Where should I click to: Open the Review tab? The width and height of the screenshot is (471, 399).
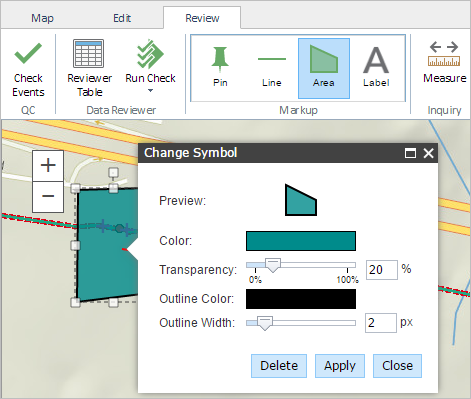(x=202, y=18)
